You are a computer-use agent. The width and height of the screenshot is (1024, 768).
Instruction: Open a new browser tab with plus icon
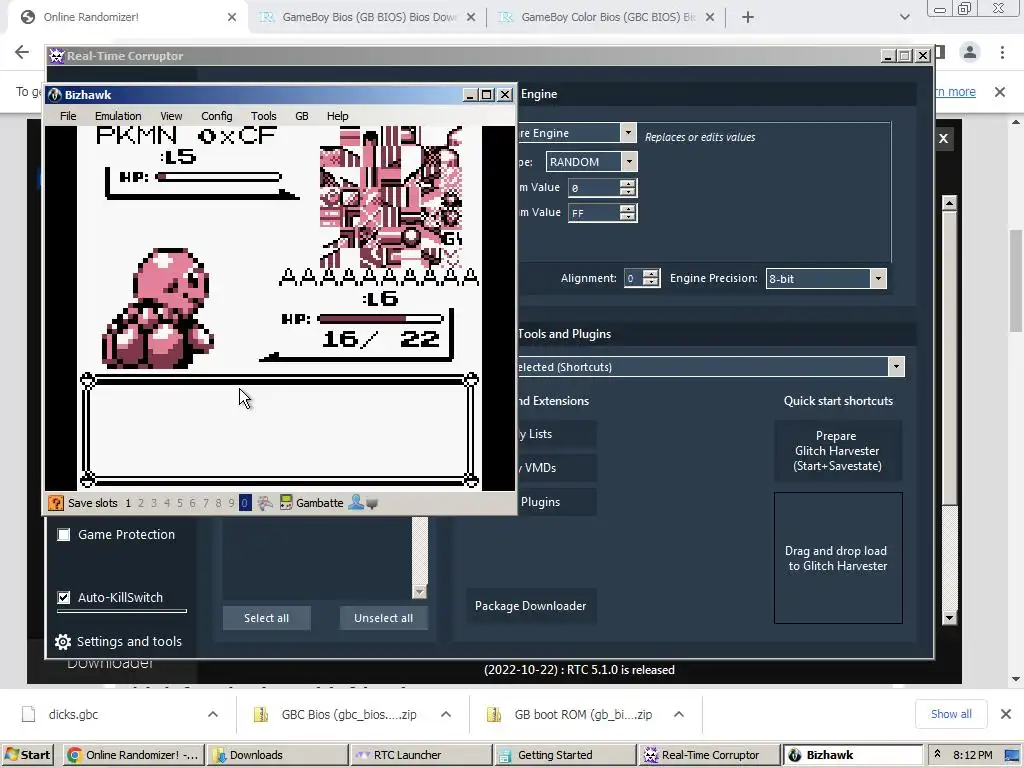pos(748,17)
